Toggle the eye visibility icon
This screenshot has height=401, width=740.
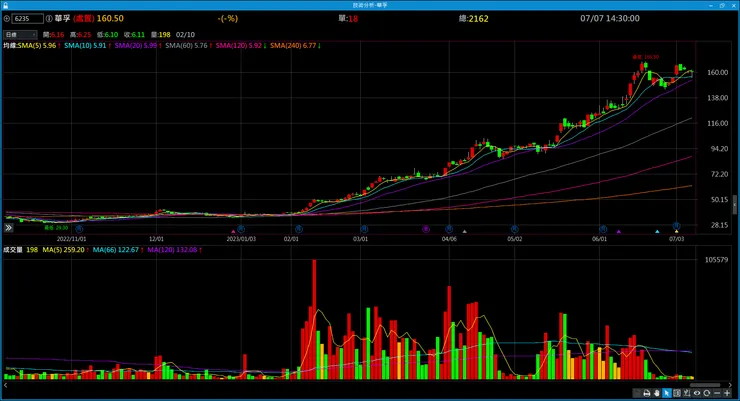pyautogui.click(x=697, y=393)
